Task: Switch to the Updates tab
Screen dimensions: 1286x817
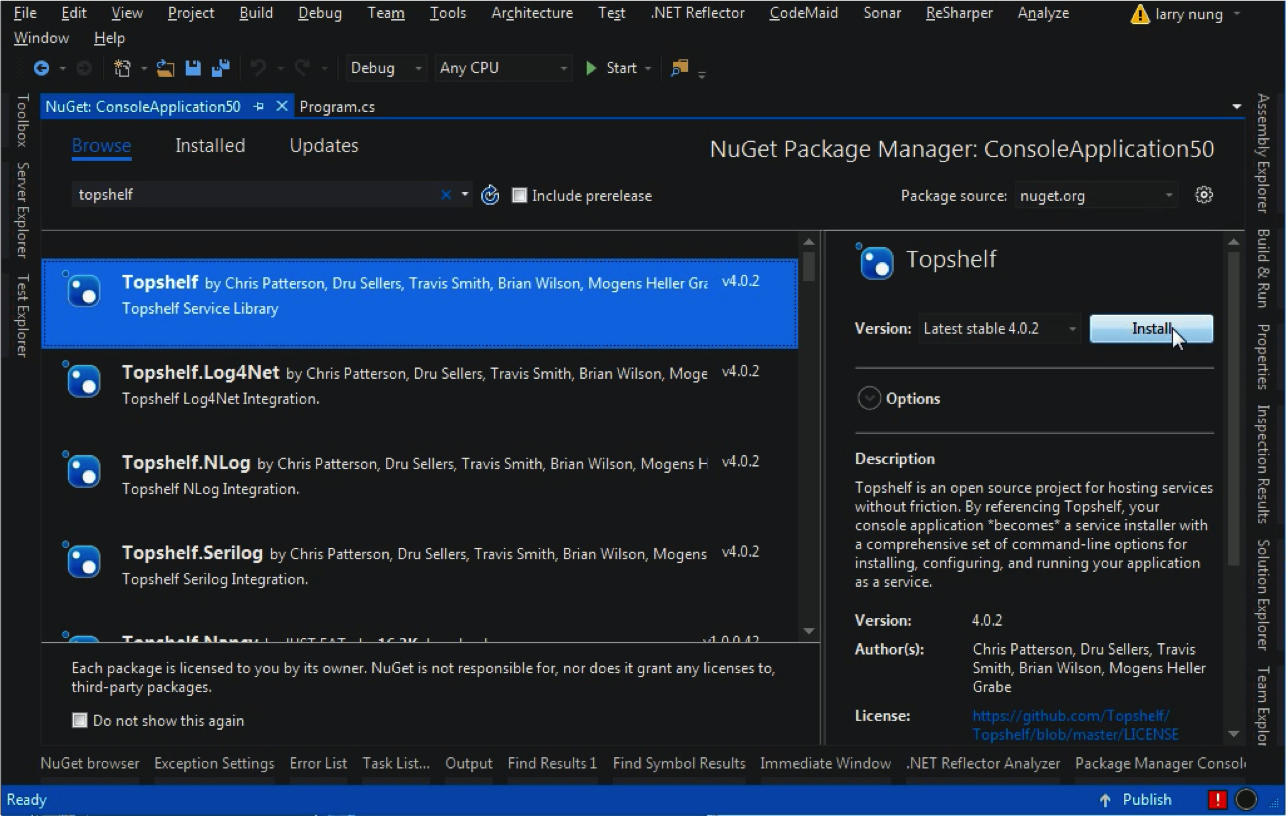Action: [x=324, y=146]
